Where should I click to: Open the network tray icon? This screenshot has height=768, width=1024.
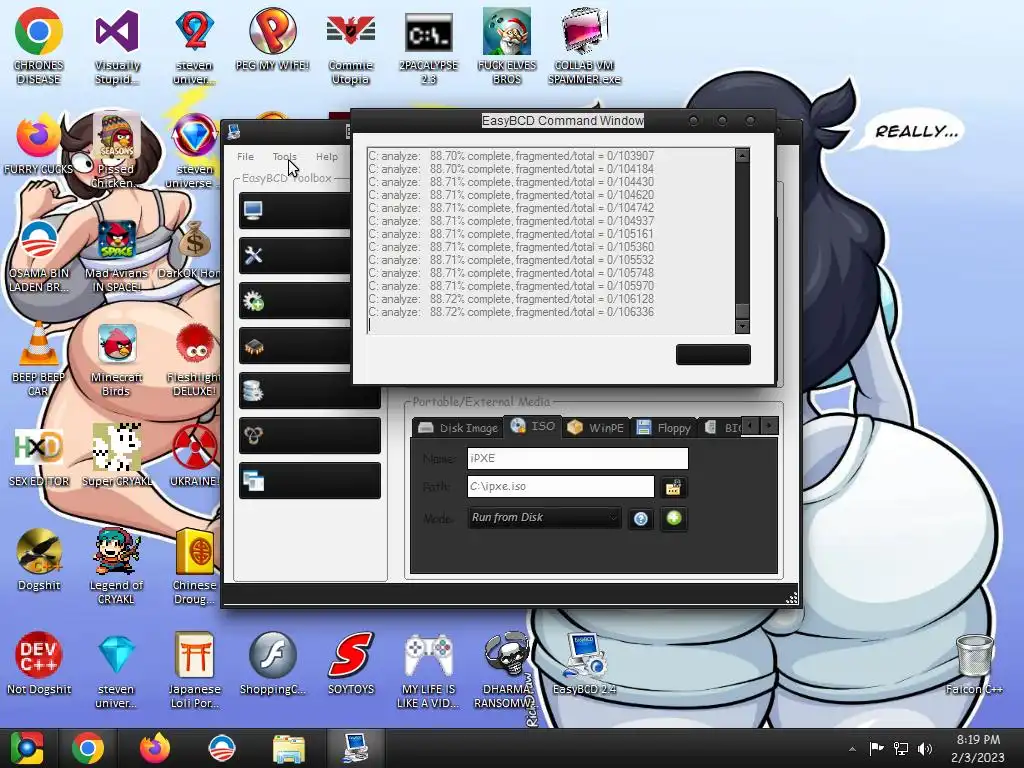point(901,748)
